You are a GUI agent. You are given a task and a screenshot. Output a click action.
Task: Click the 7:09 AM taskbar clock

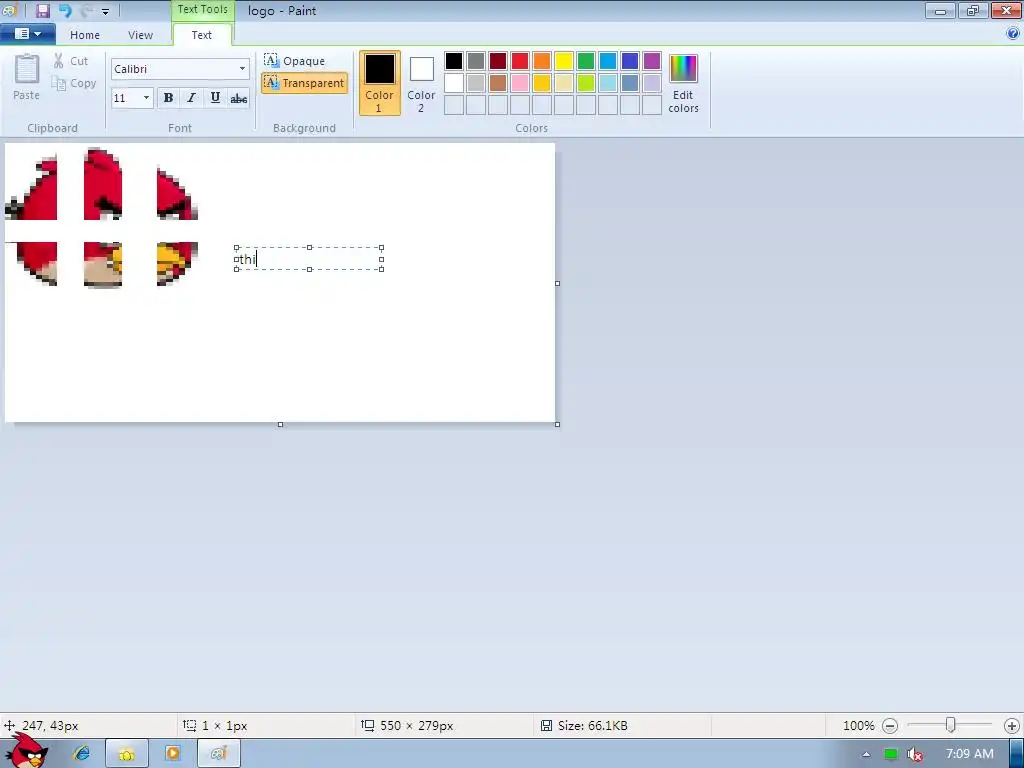coord(970,754)
